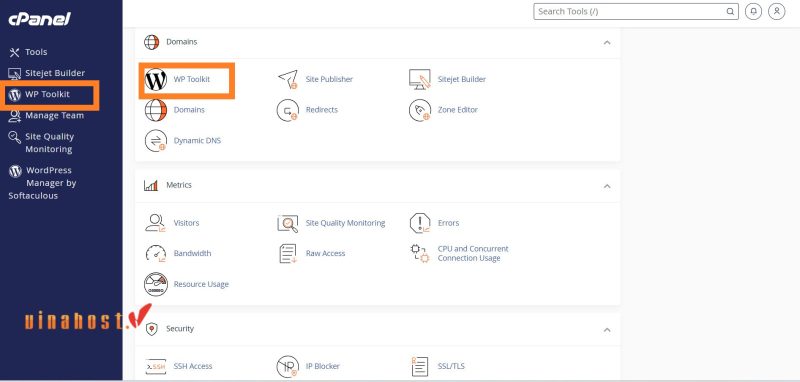This screenshot has height=382, width=800.
Task: Open the Visitors link
Action: (x=186, y=223)
